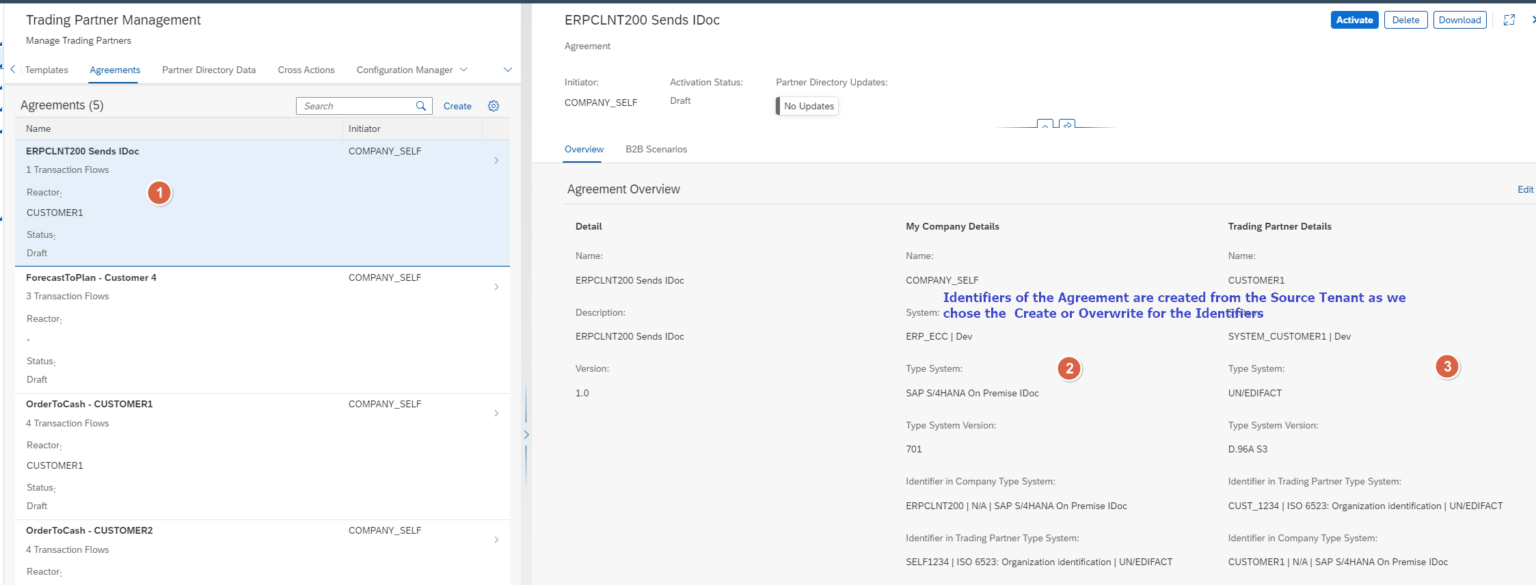This screenshot has width=1536, height=585.
Task: Enter fullscreen using the expand icon
Action: coord(1508,19)
